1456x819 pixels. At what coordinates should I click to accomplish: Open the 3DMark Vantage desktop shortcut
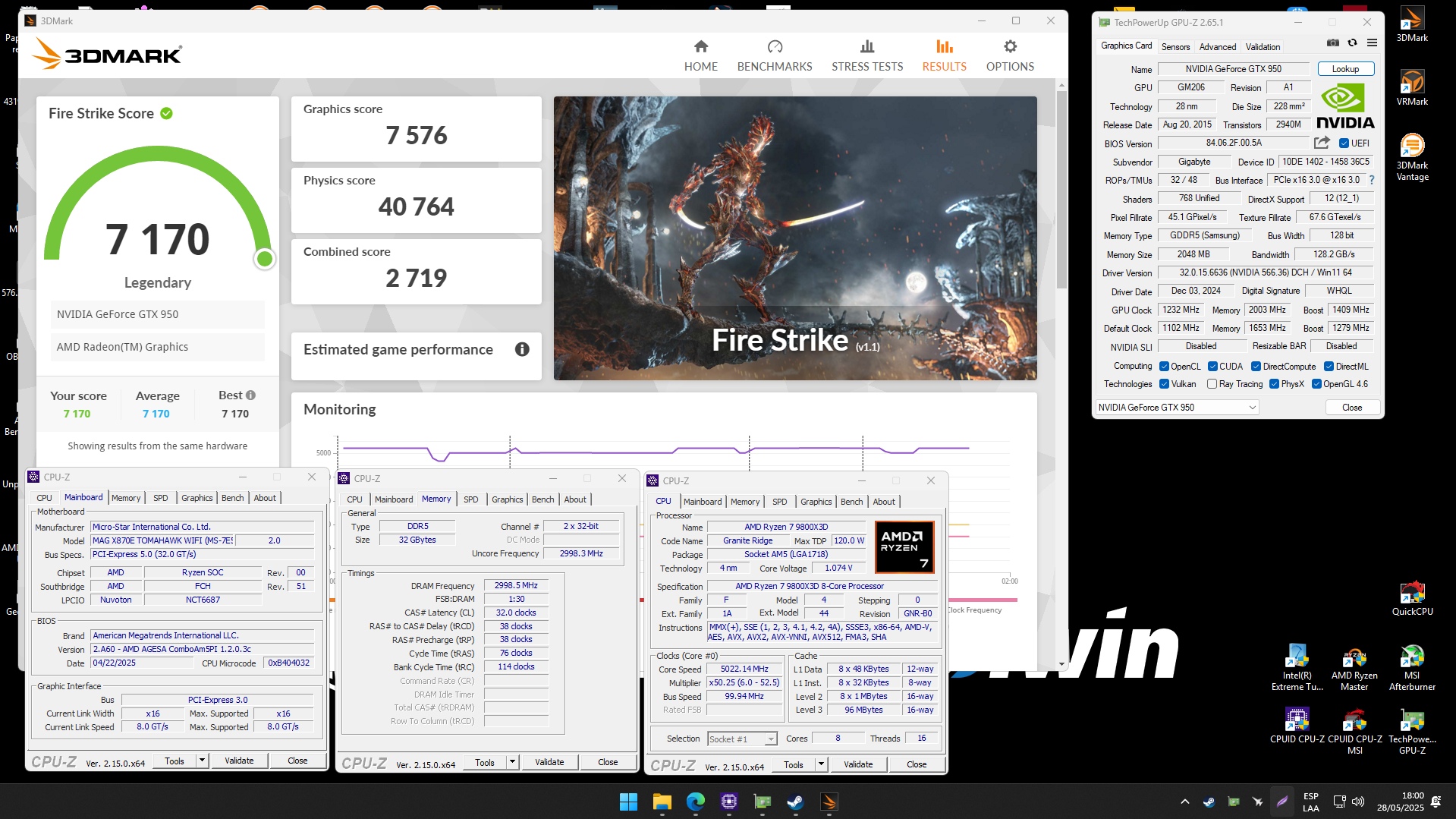1412,157
